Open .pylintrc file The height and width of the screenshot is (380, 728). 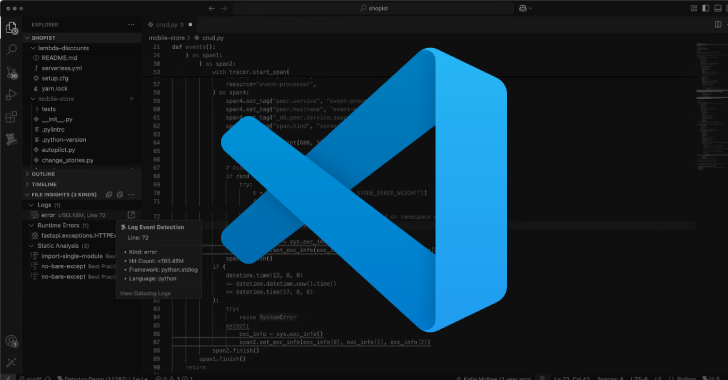pos(82,130)
